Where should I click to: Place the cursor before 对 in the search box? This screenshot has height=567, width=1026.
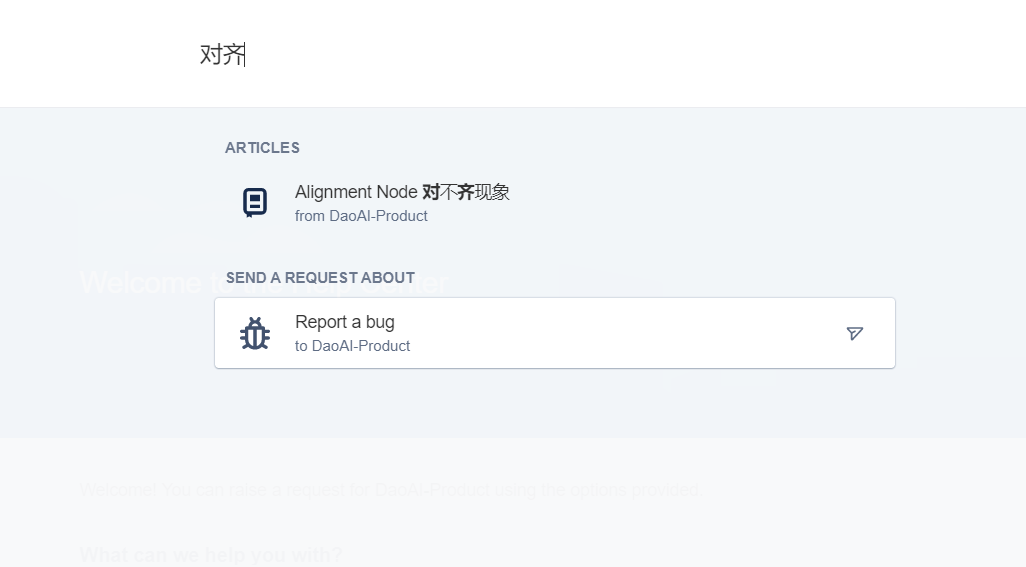click(200, 54)
